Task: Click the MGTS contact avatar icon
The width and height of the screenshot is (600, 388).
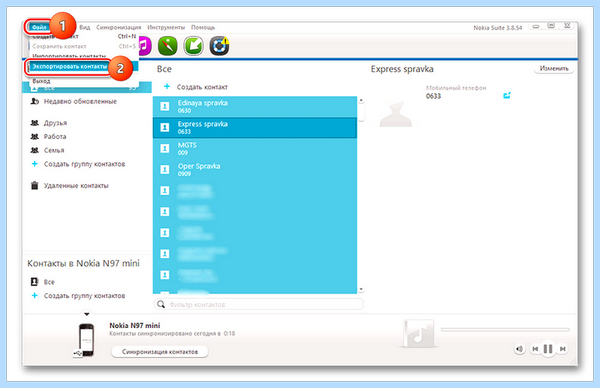Action: 165,148
